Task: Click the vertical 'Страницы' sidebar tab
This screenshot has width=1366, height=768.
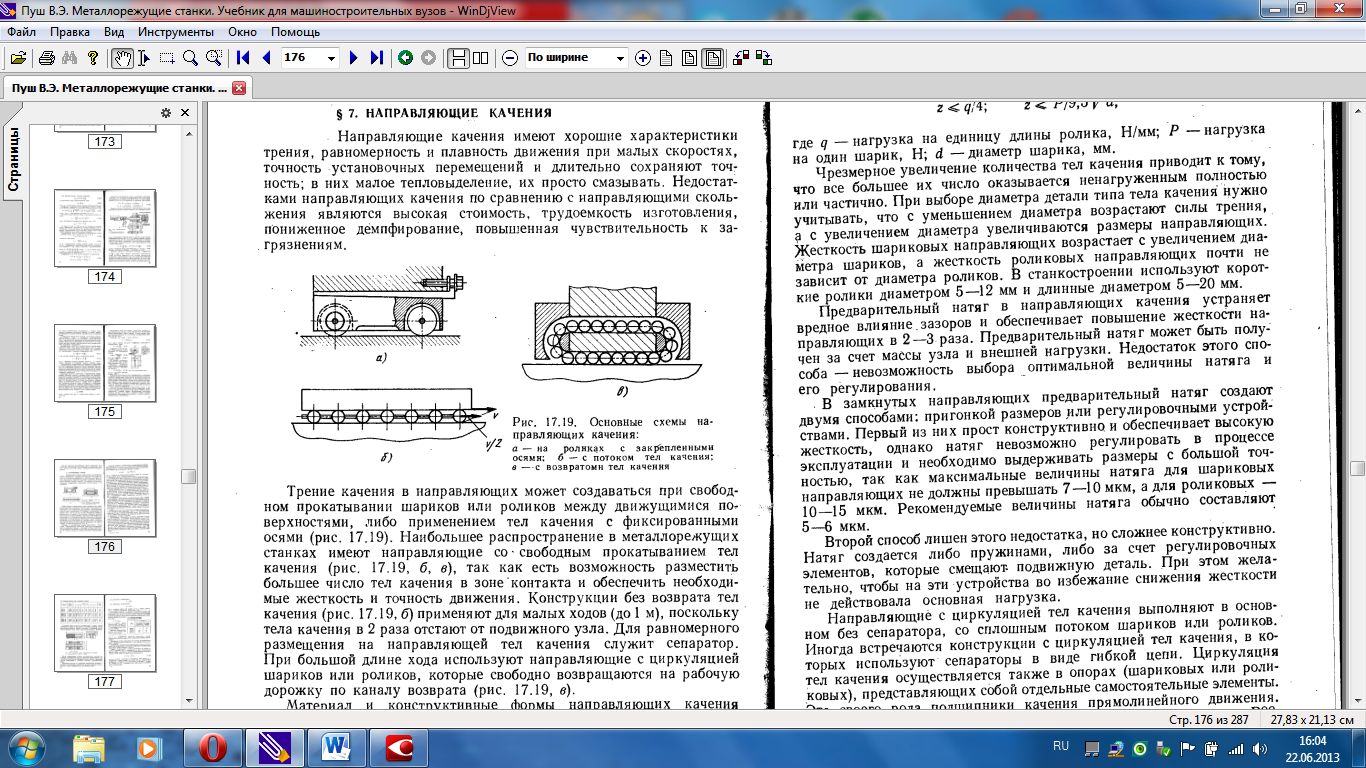Action: point(14,159)
